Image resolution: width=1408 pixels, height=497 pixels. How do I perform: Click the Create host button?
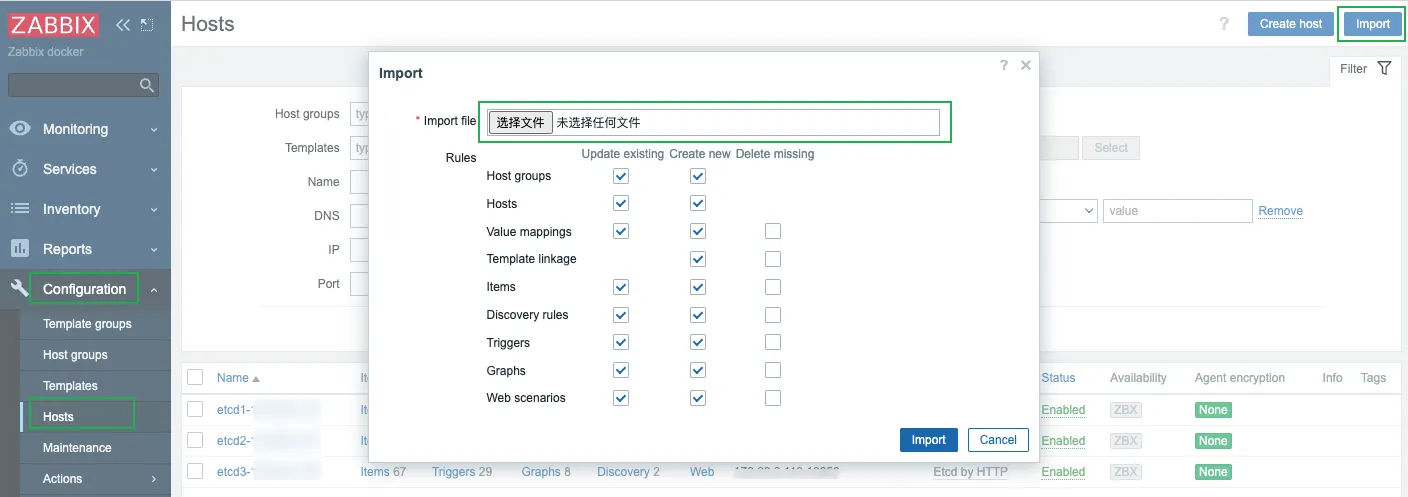(x=1290, y=24)
